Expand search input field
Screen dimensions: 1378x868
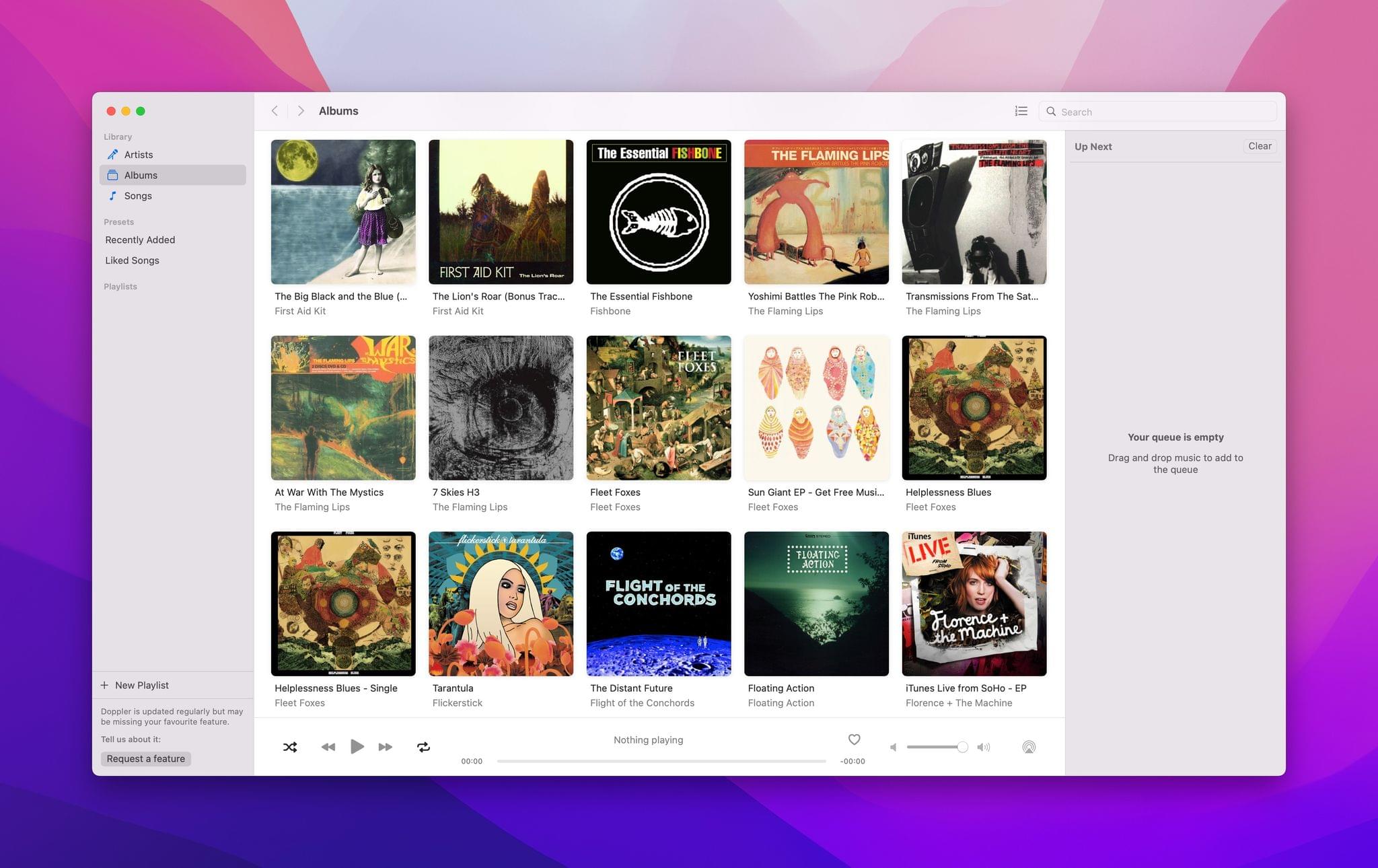pos(1161,111)
